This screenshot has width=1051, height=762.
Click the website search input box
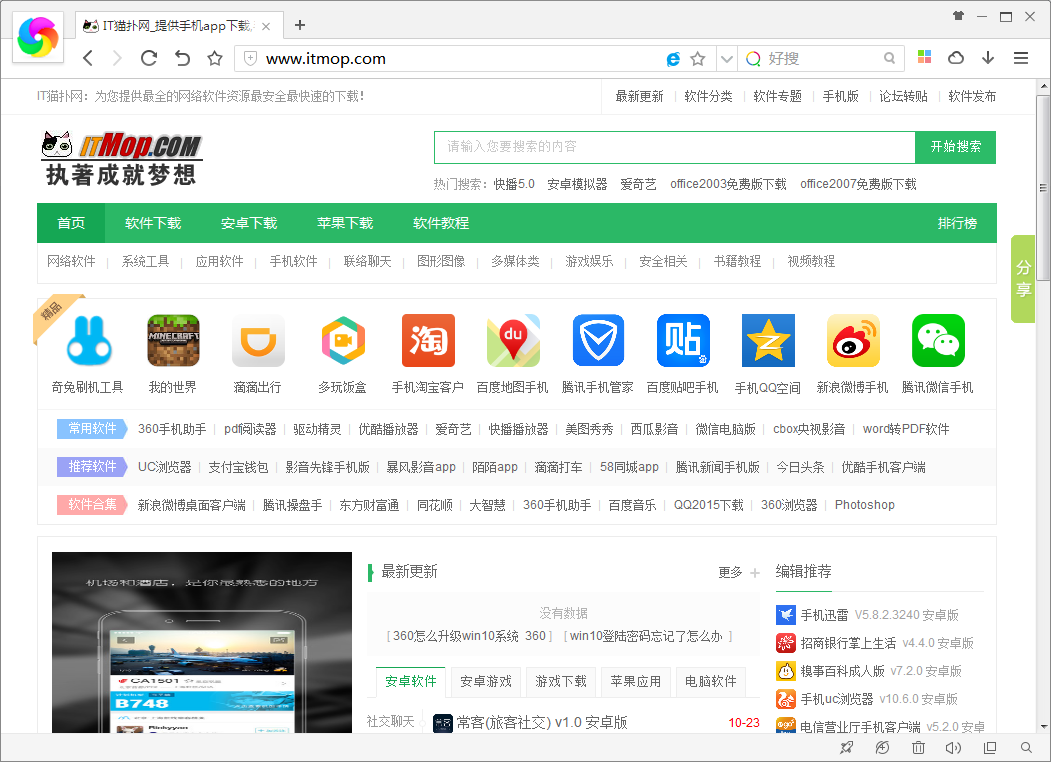tap(674, 147)
